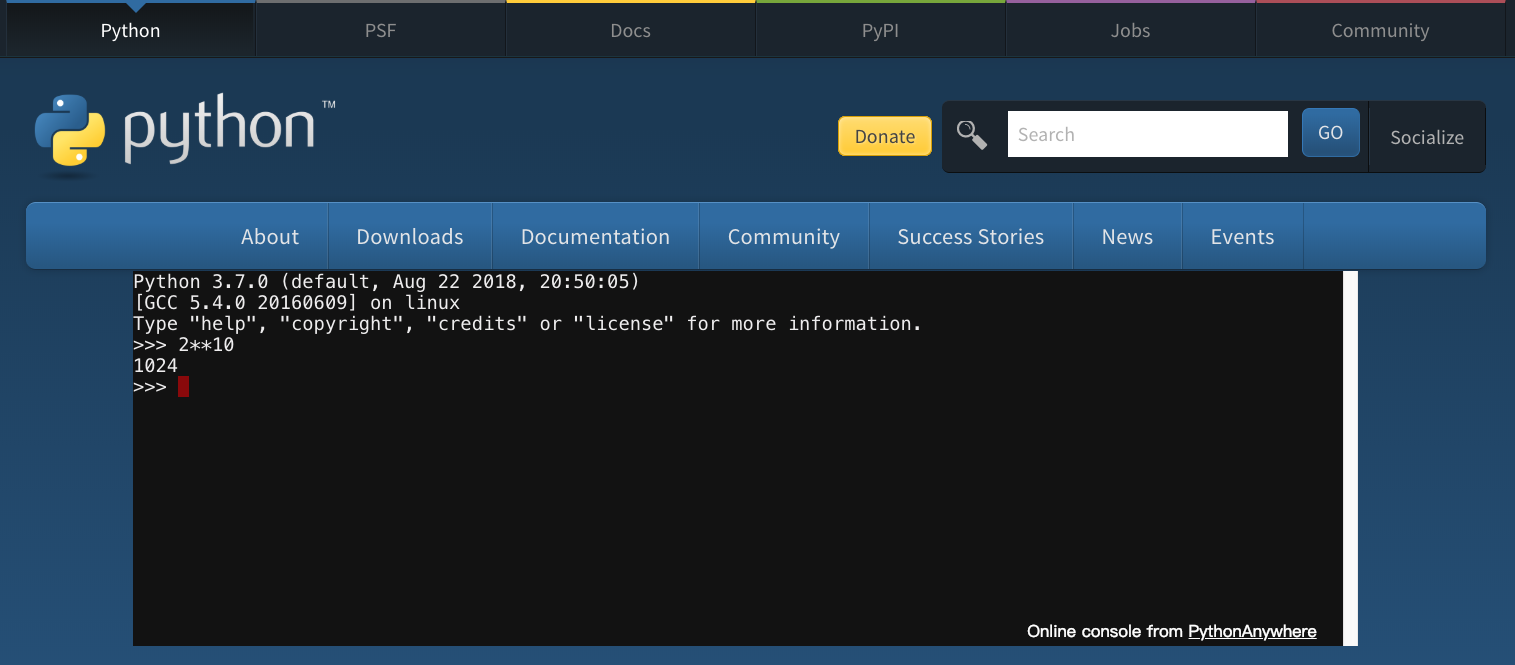Click the yellow Donate button
Viewport: 1515px width, 665px height.
(885, 136)
